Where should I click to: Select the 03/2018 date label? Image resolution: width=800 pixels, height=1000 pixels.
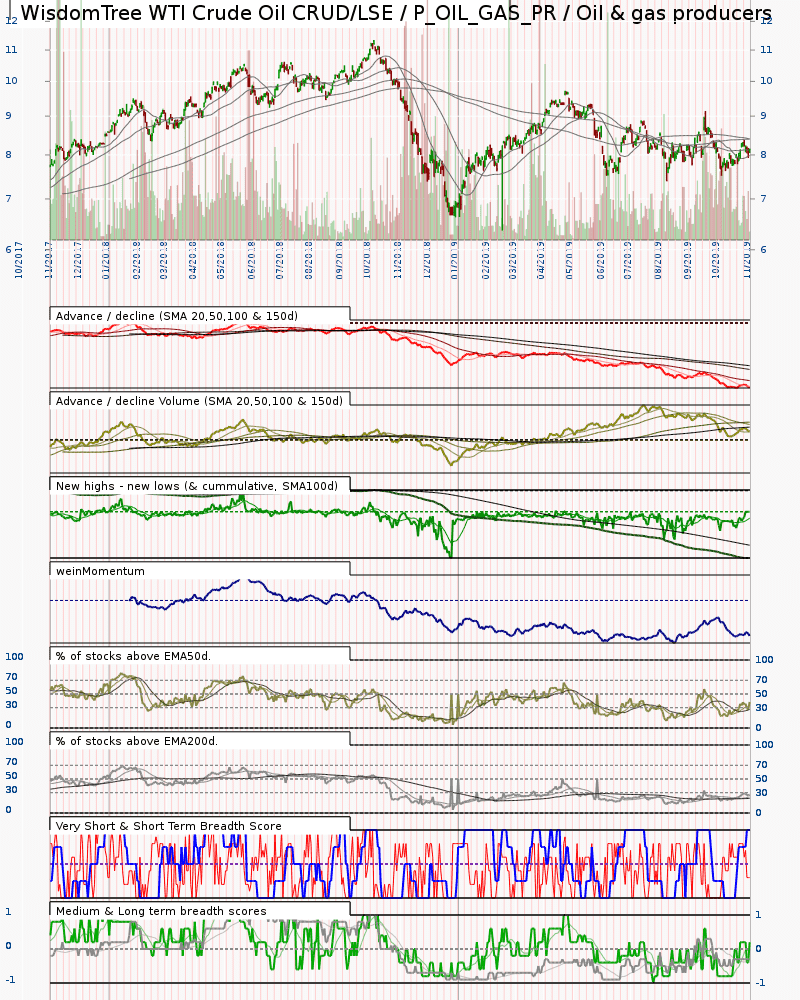(x=163, y=260)
